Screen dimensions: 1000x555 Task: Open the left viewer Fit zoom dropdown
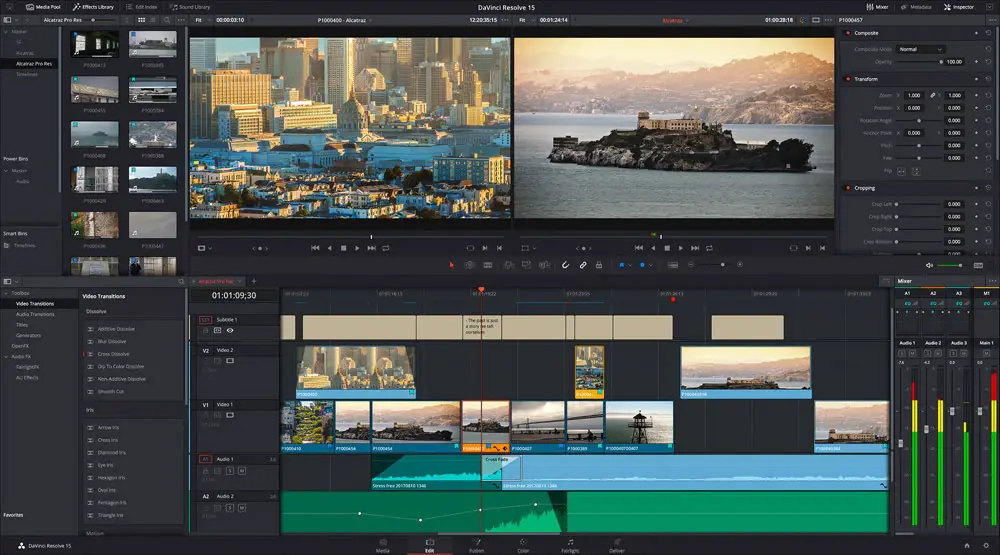point(202,19)
